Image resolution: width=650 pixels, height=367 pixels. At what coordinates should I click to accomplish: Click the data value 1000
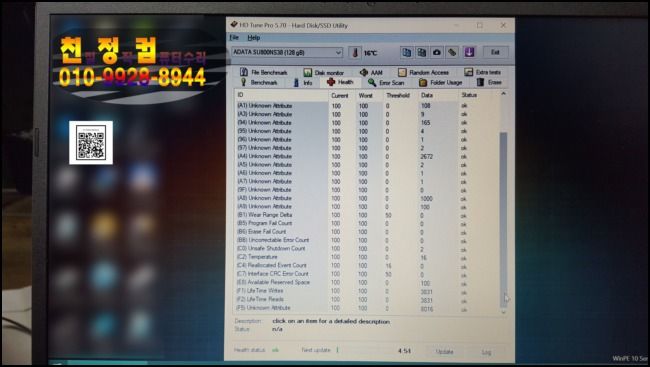point(426,199)
